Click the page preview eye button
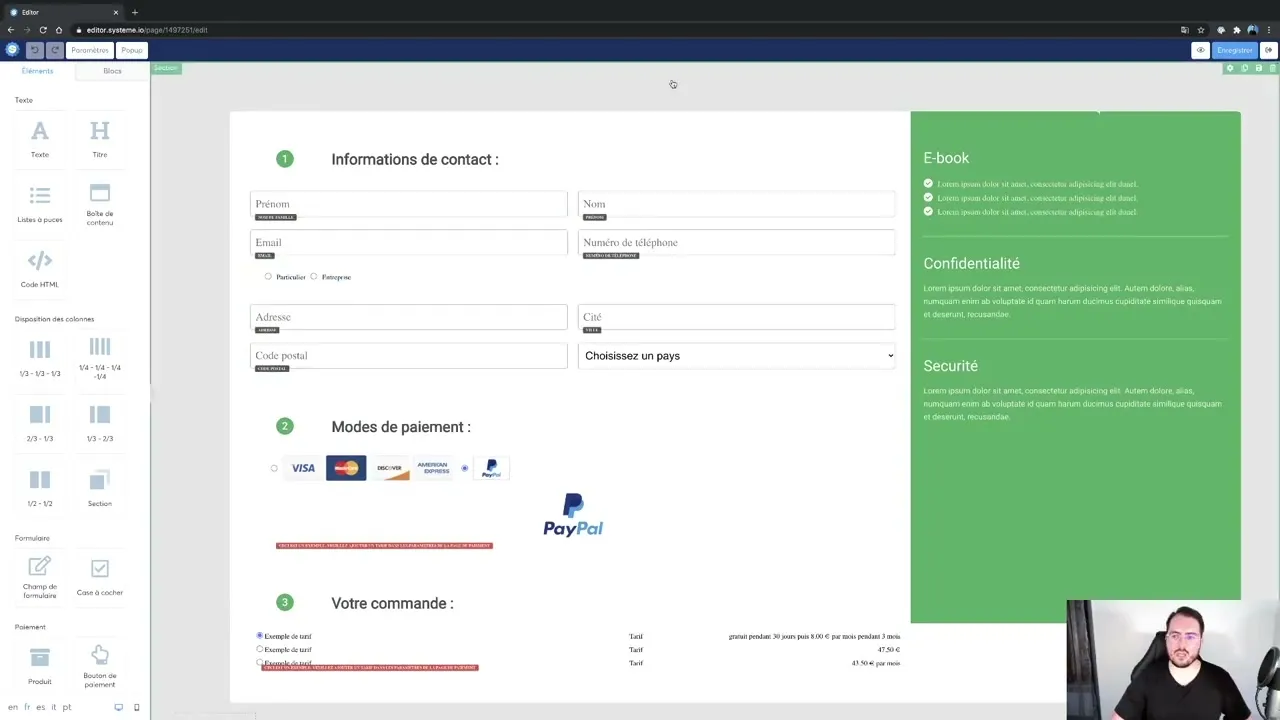Screen dimensions: 1280x720 [1199, 50]
